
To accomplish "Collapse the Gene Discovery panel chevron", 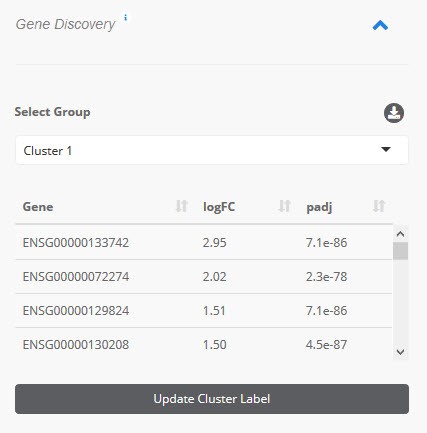I will 380,25.
